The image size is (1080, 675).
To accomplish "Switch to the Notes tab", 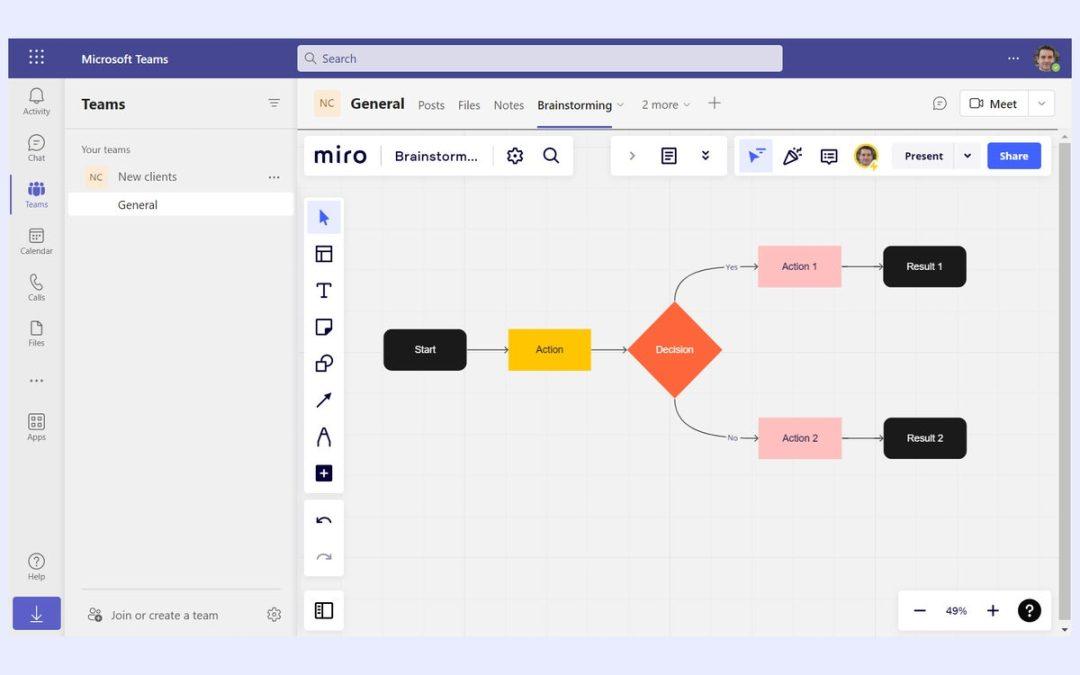I will [508, 105].
